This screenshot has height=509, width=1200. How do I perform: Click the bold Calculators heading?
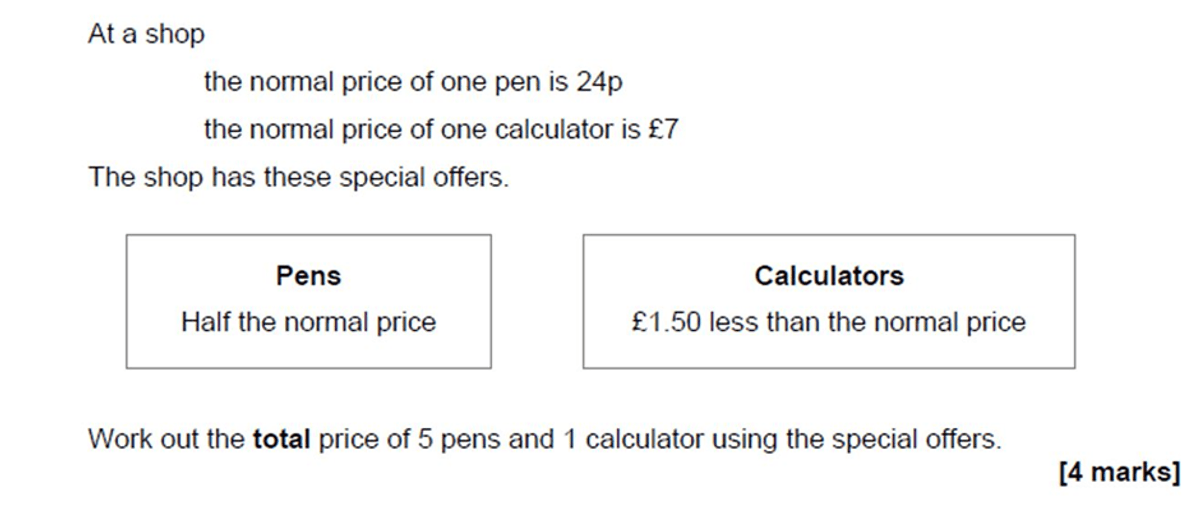click(829, 276)
